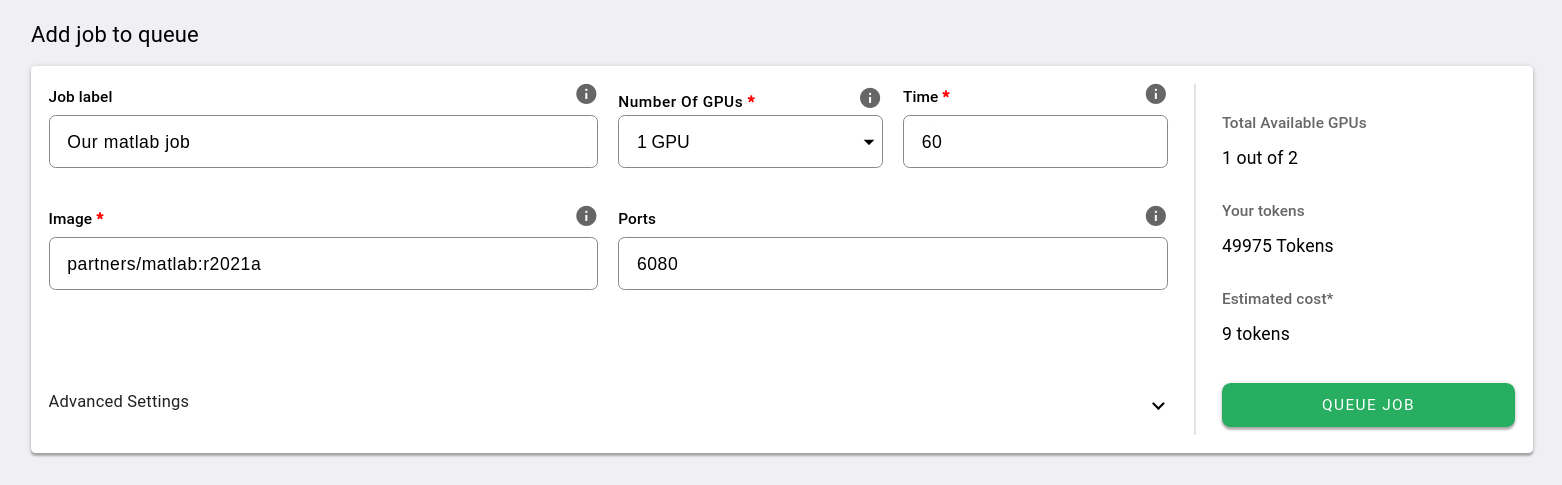
Task: Open the Number Of GPUs dropdown
Action: 750,142
